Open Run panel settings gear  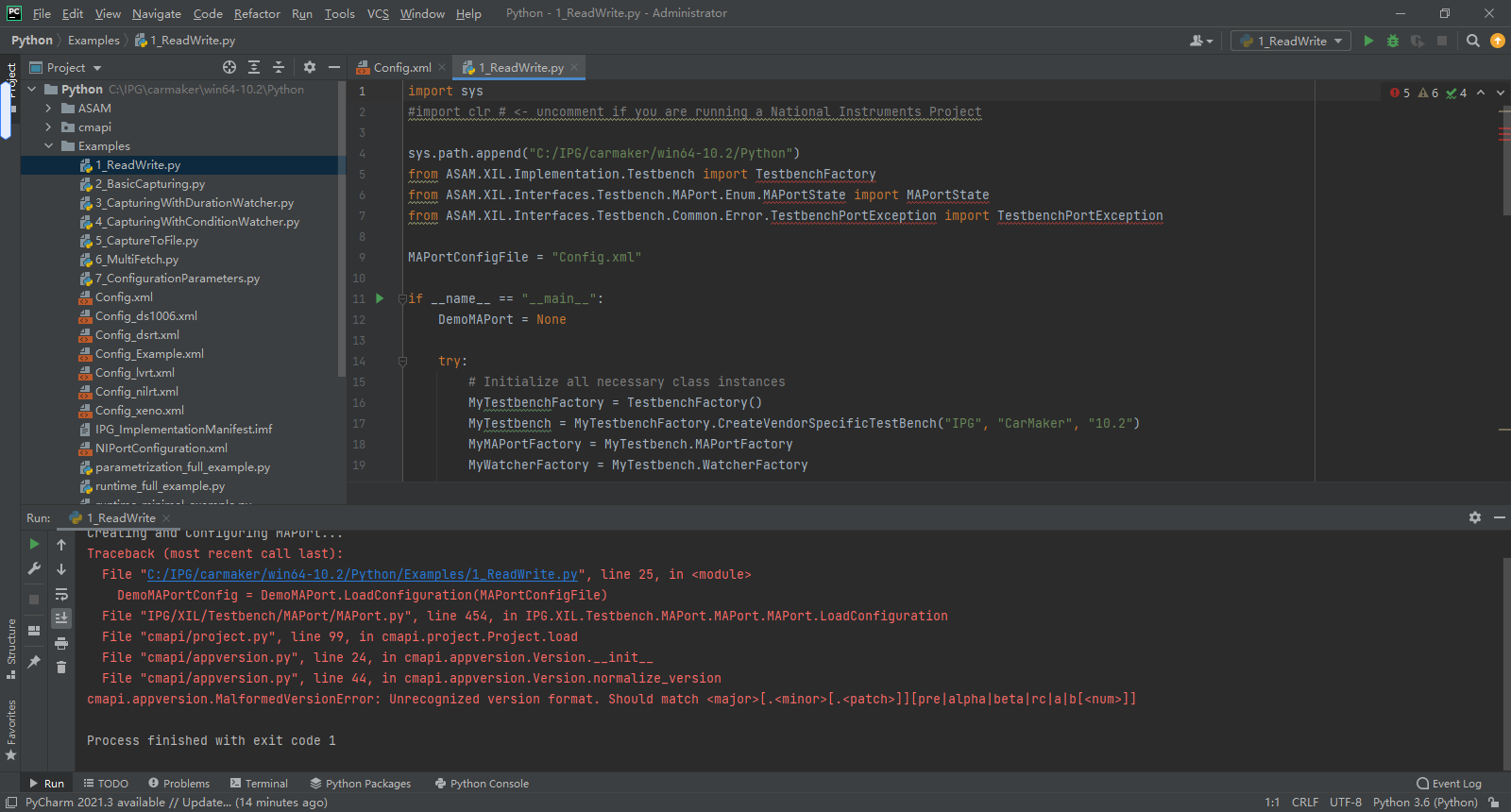1475,517
